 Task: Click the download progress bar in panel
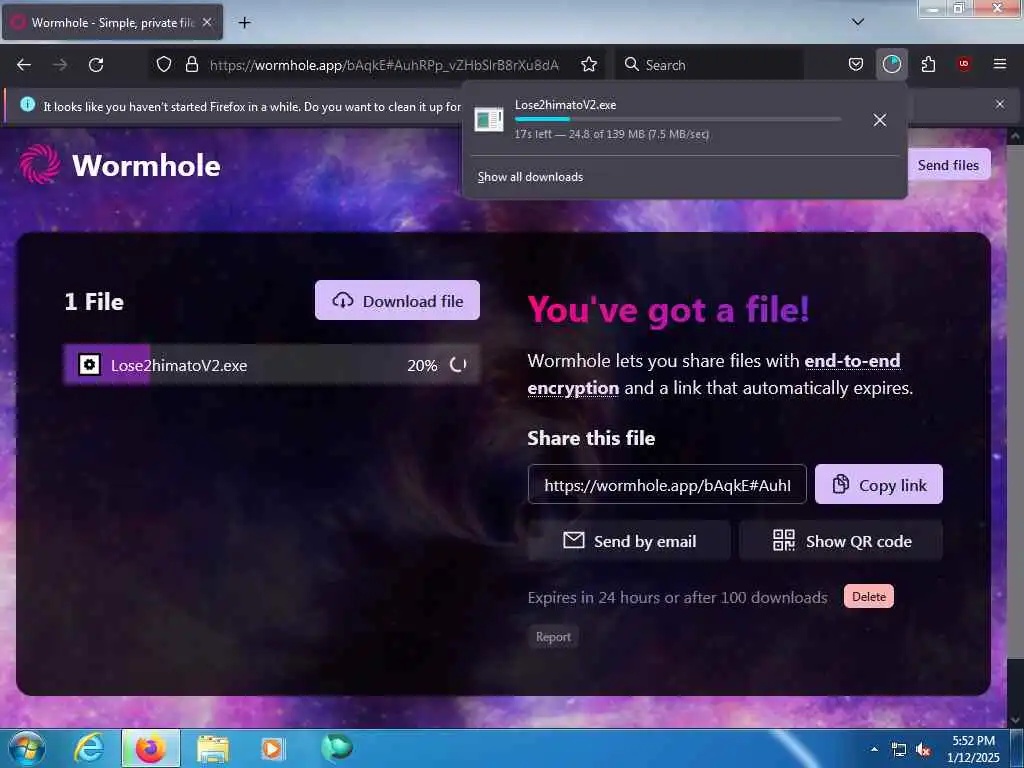coord(677,120)
